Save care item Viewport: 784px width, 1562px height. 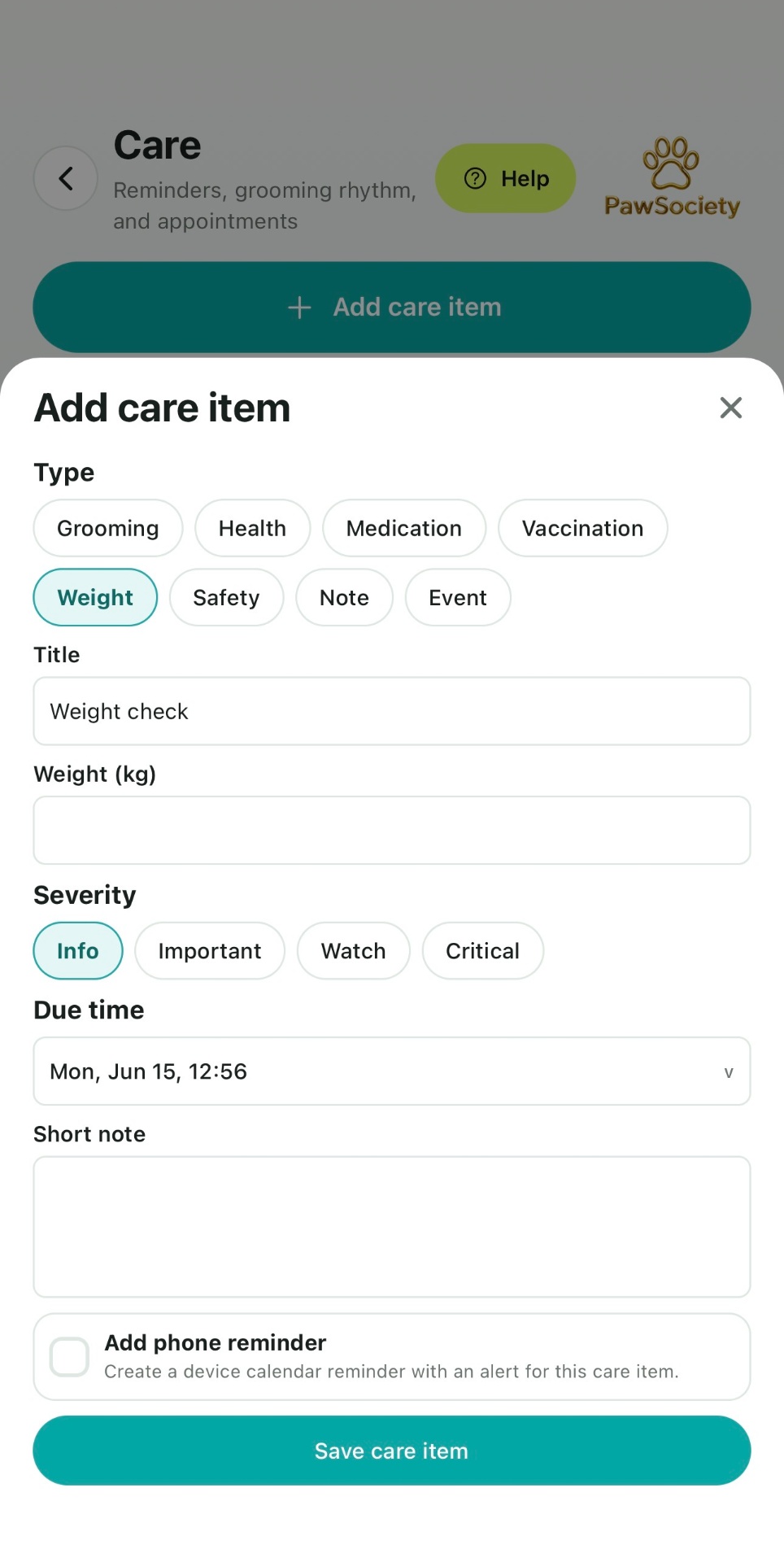[x=392, y=1451]
